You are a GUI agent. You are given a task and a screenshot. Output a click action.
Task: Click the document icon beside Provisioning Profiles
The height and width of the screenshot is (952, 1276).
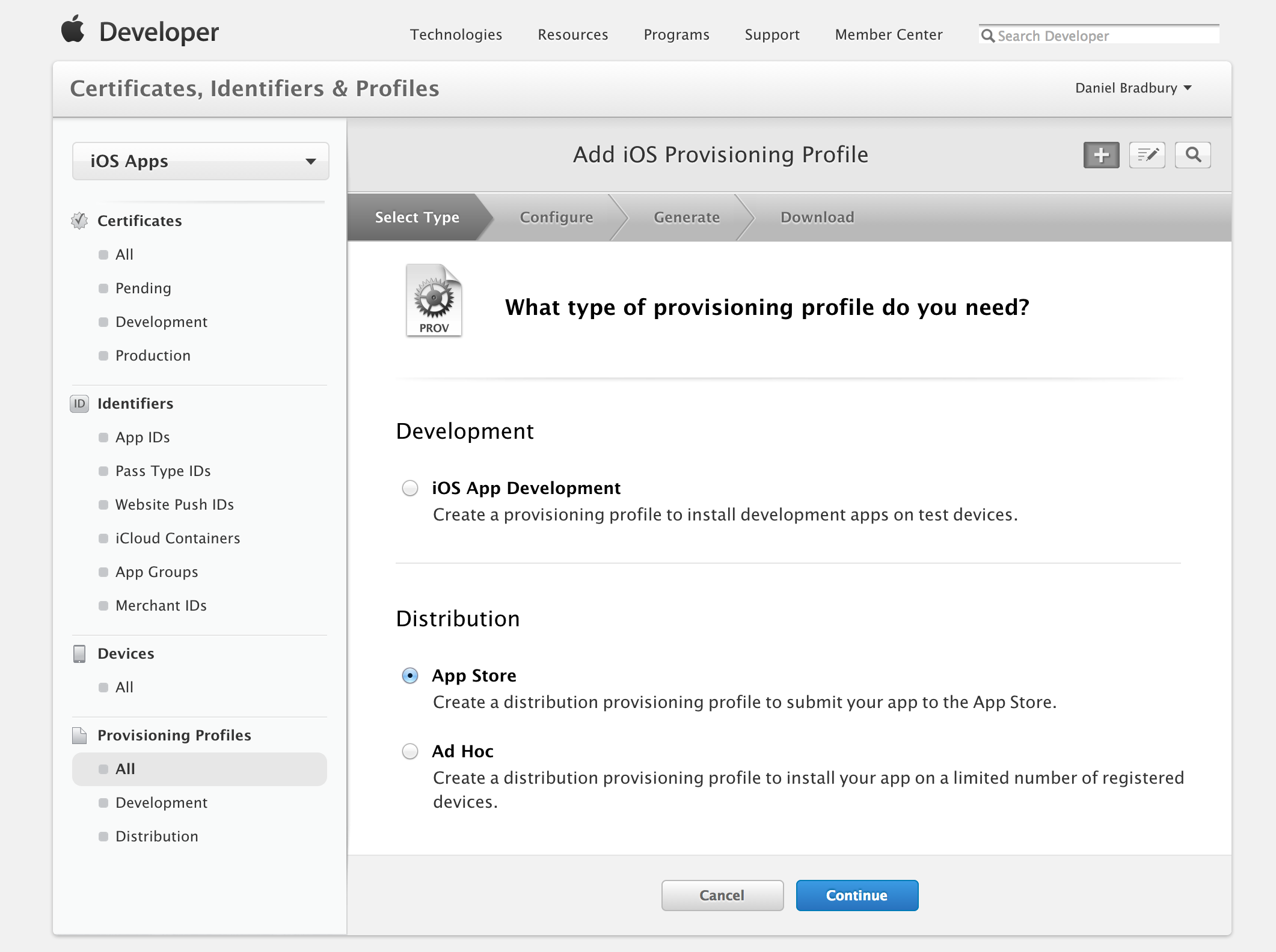79,735
